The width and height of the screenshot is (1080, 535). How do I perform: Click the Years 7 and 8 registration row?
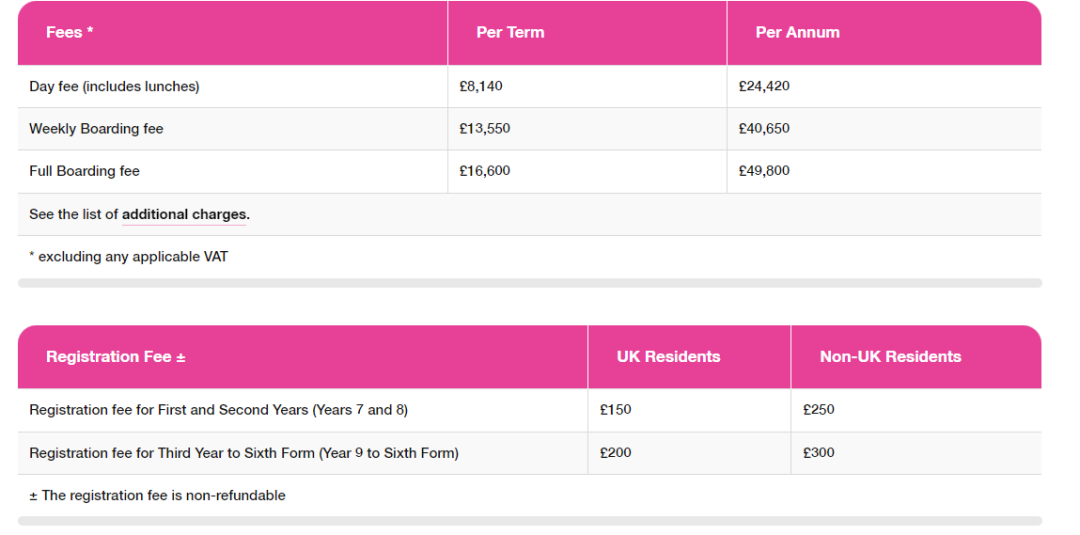530,410
